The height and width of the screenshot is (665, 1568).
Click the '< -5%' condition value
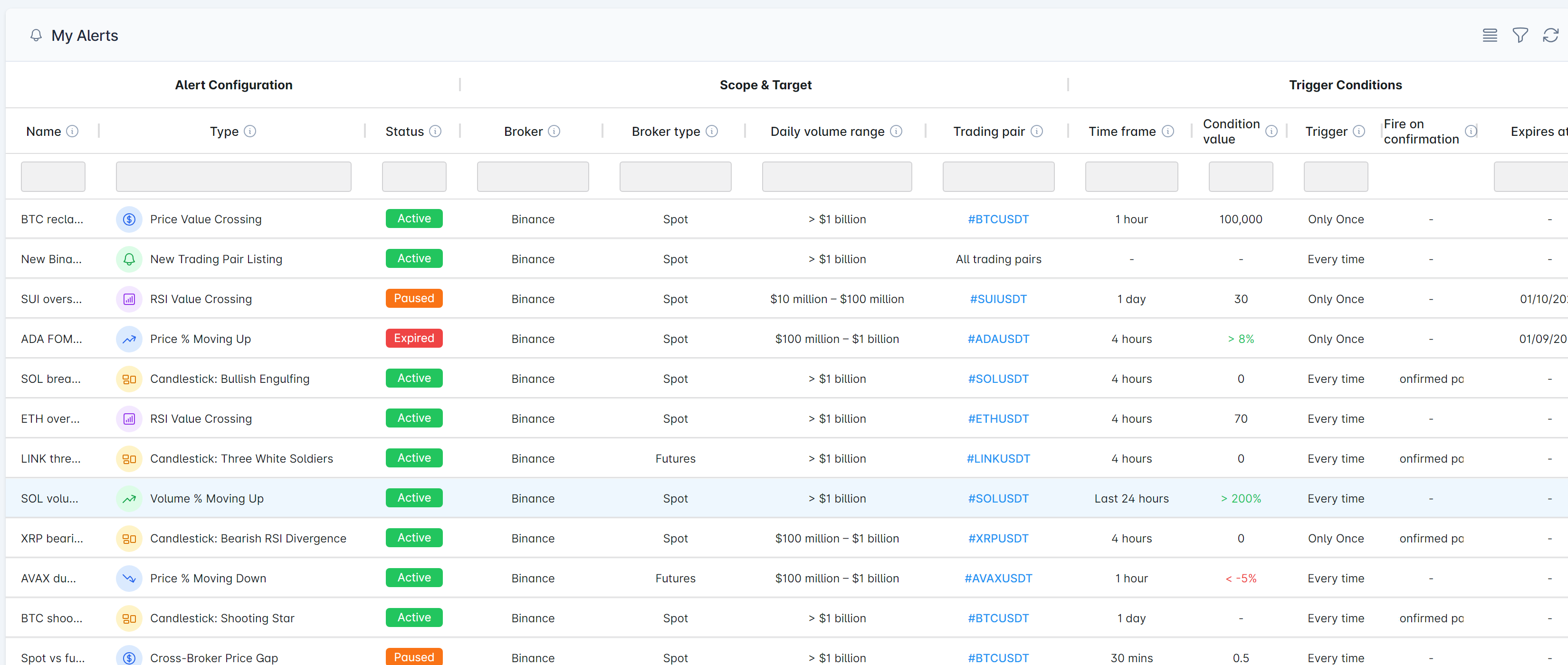pos(1241,578)
